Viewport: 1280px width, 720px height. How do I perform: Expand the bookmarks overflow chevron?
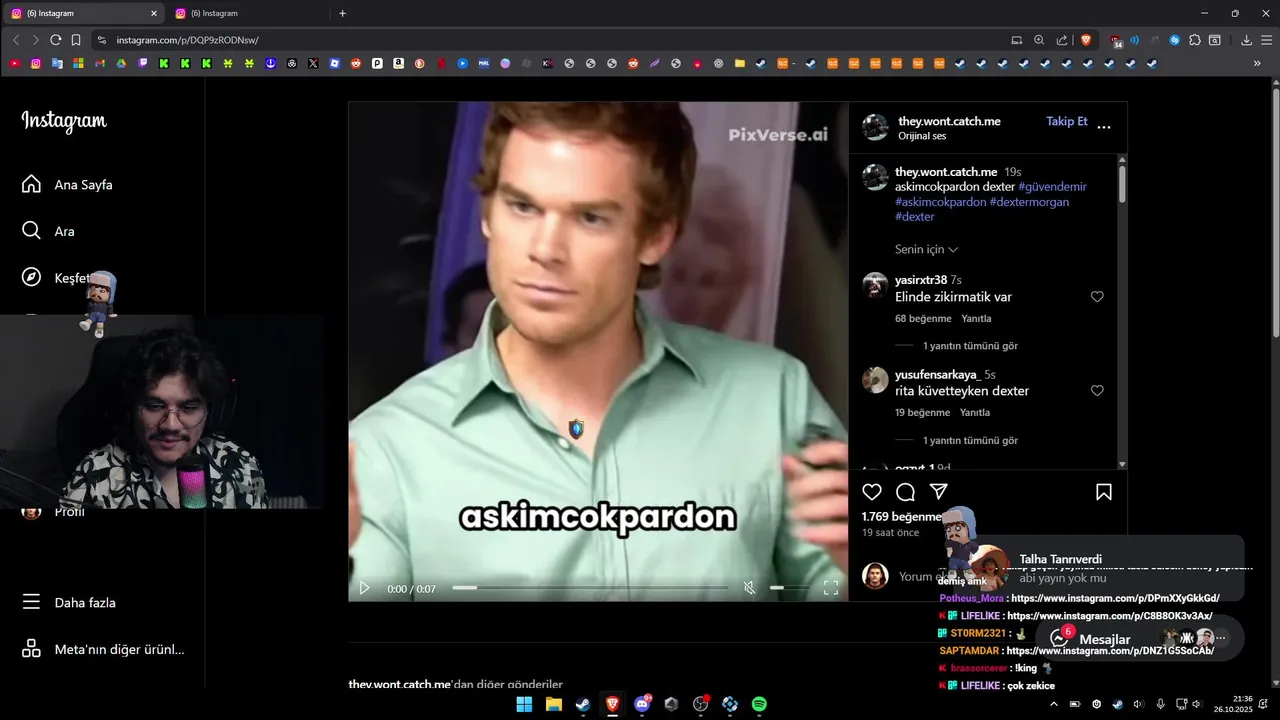[x=1257, y=63]
